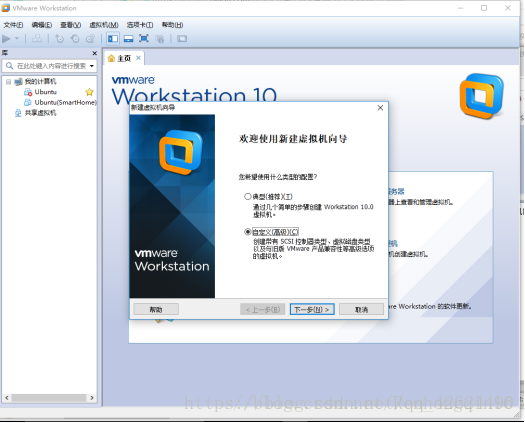Click the full screen mode toolbar icon

click(144, 39)
